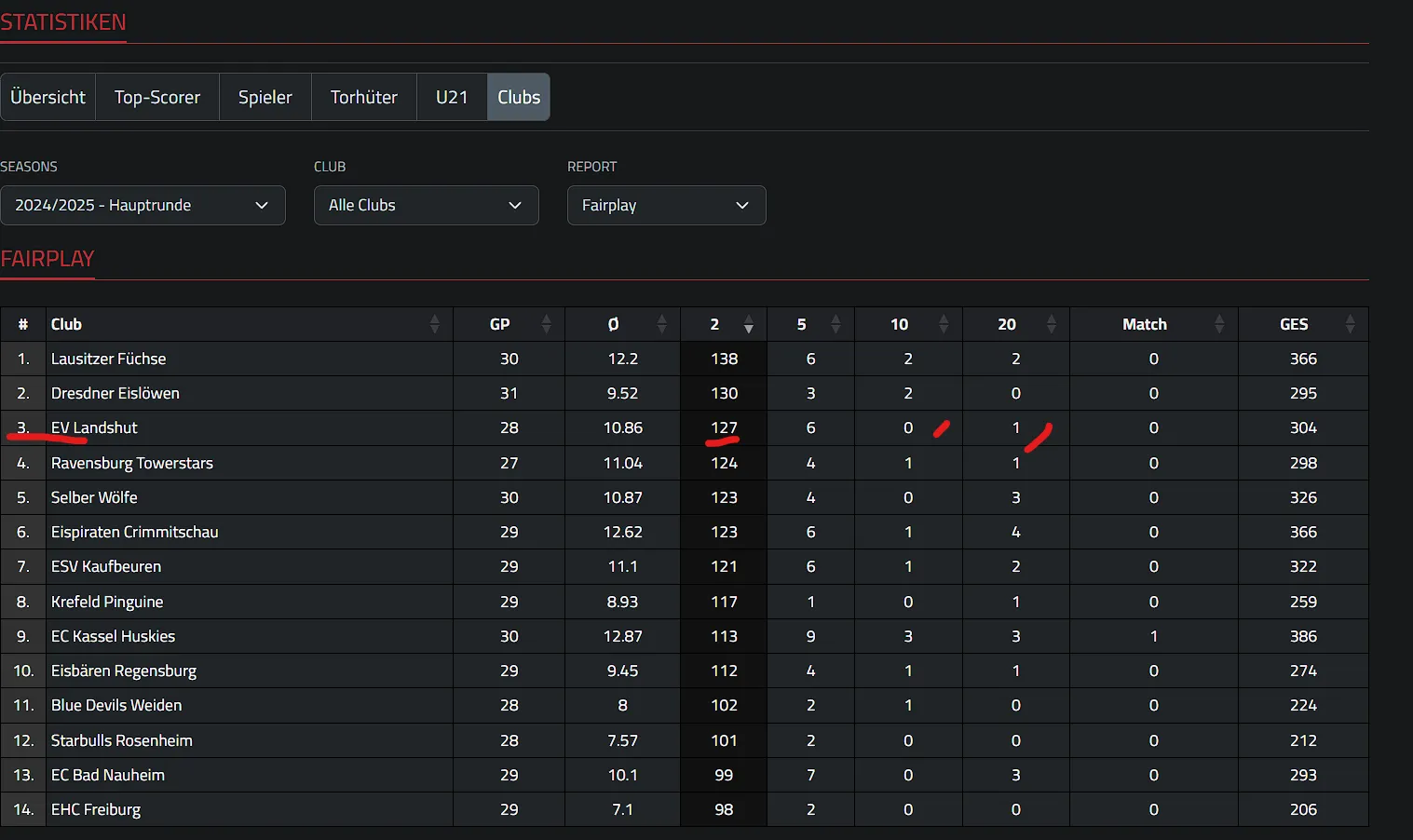Open the Übersicht statistics tab

click(x=48, y=97)
